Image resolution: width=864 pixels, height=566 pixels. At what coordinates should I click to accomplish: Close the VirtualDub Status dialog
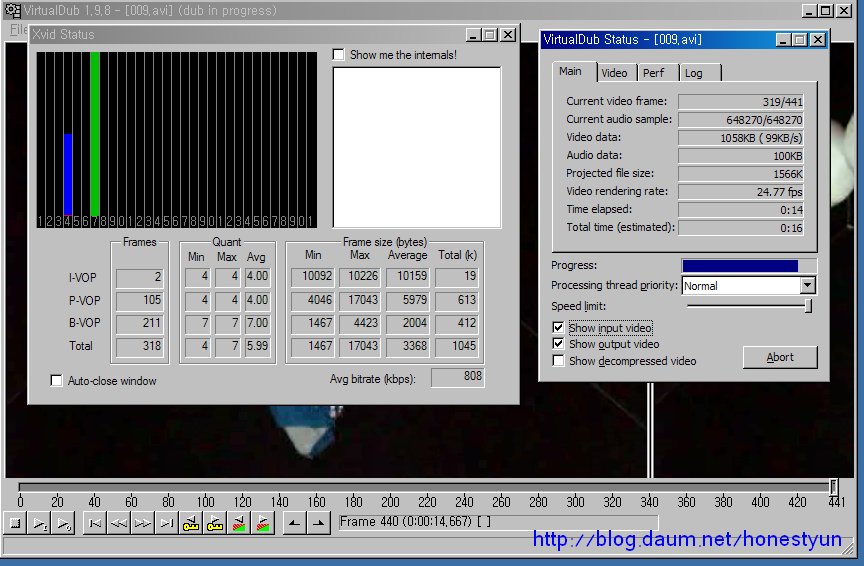(x=818, y=40)
